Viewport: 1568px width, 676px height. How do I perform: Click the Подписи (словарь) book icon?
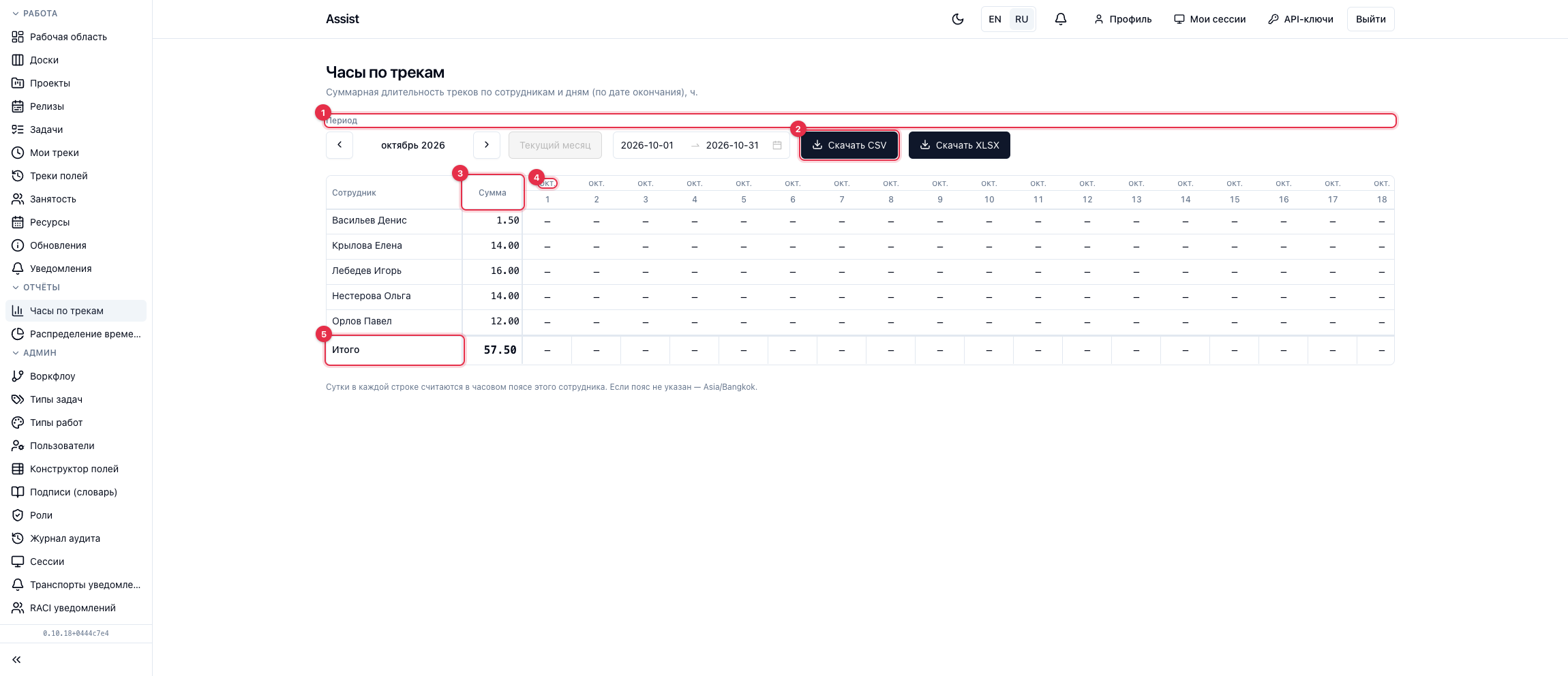pyautogui.click(x=18, y=492)
